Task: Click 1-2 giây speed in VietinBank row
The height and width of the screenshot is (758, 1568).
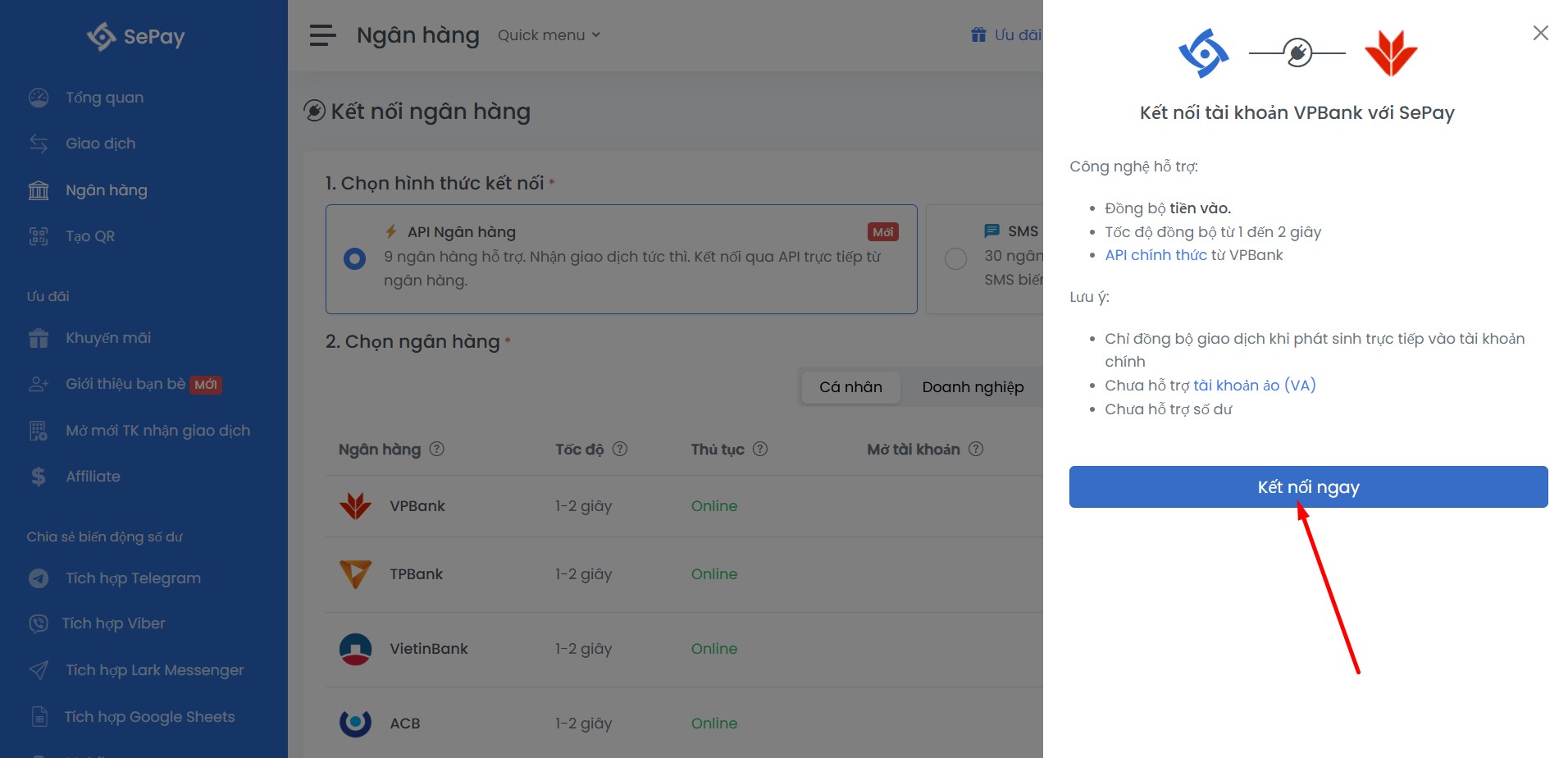Action: 584,649
